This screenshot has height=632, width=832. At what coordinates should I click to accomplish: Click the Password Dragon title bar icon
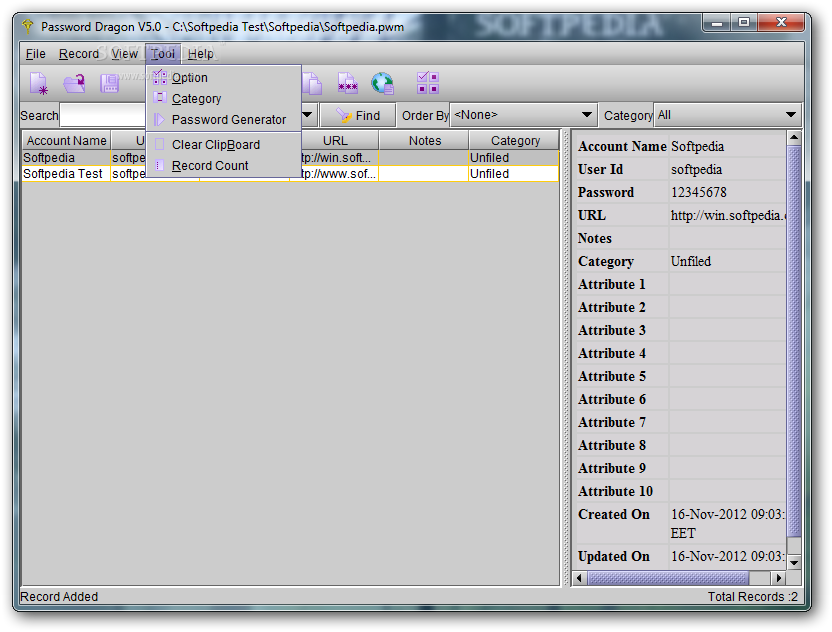pos(28,26)
